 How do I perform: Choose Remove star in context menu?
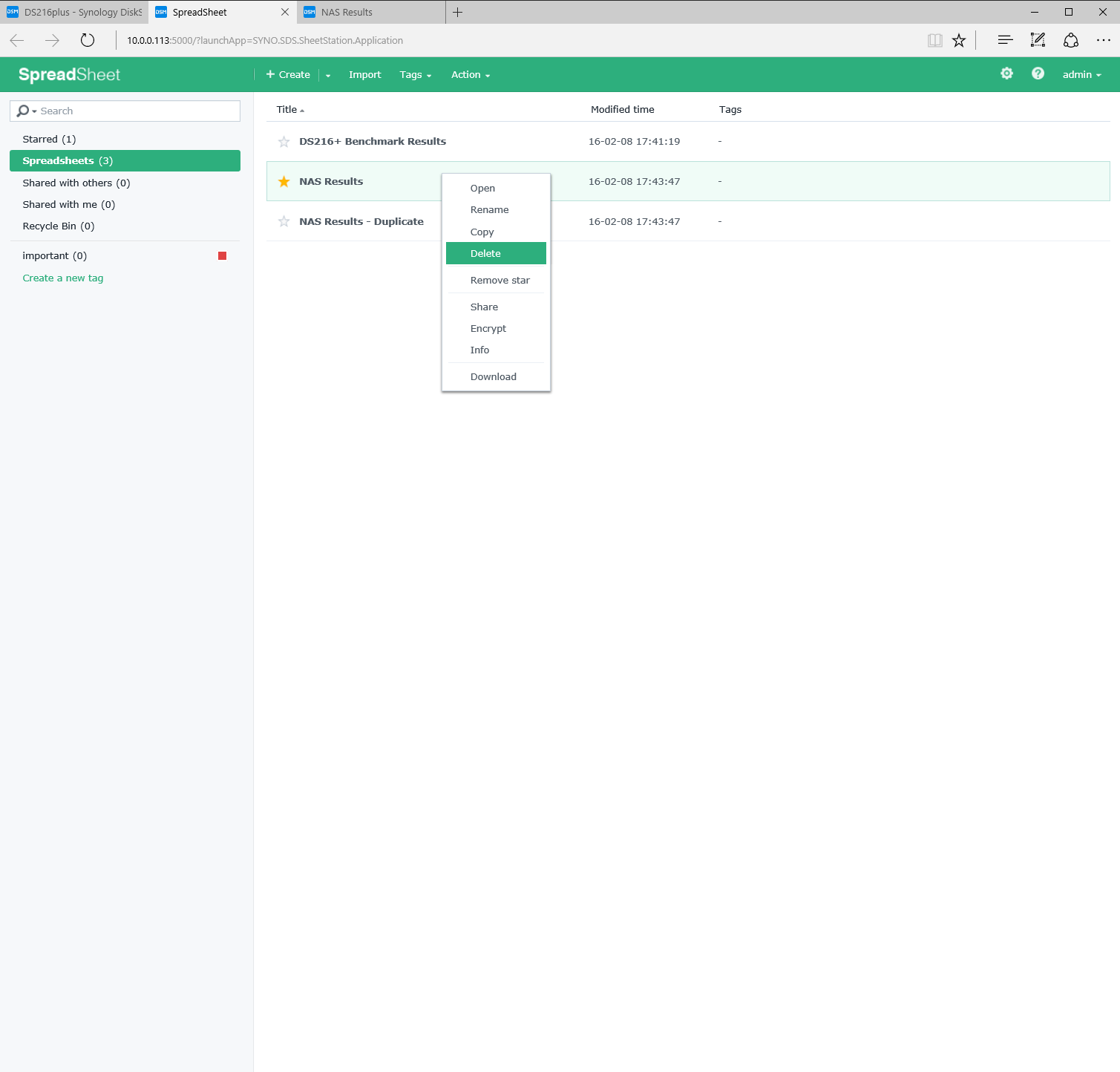pos(496,281)
